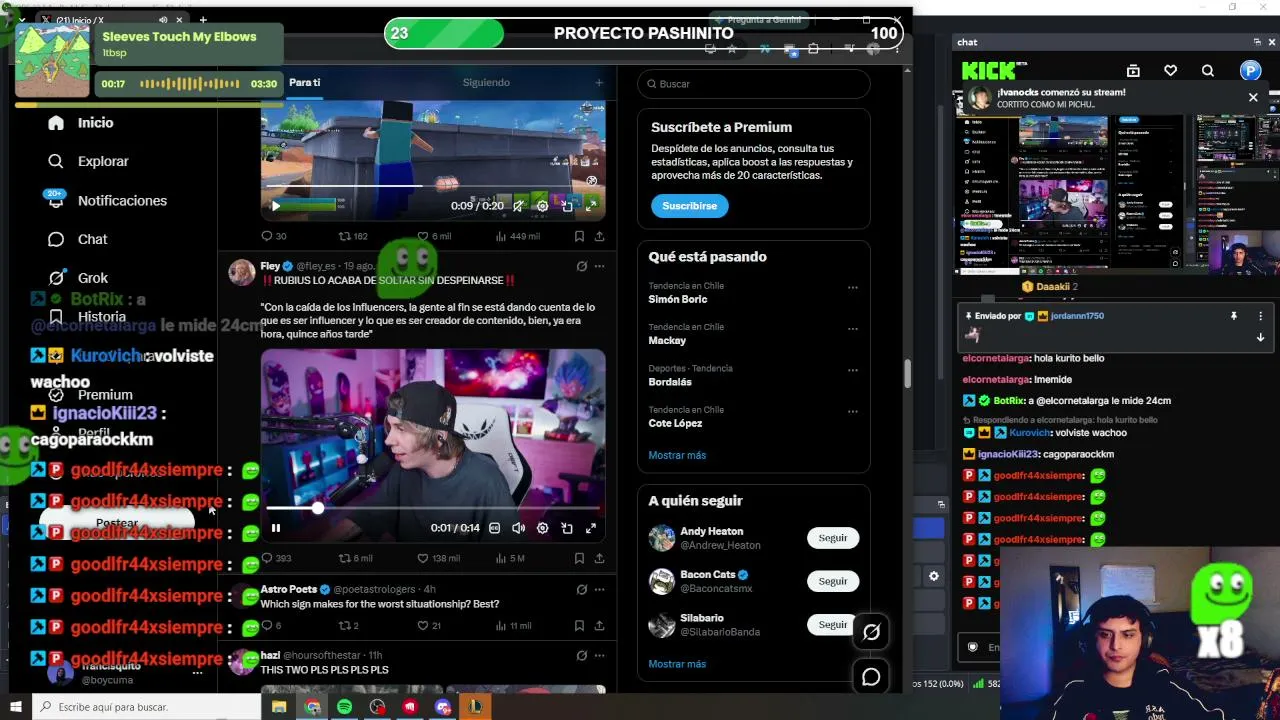Open options for the Simón Boric trend

[x=853, y=288]
